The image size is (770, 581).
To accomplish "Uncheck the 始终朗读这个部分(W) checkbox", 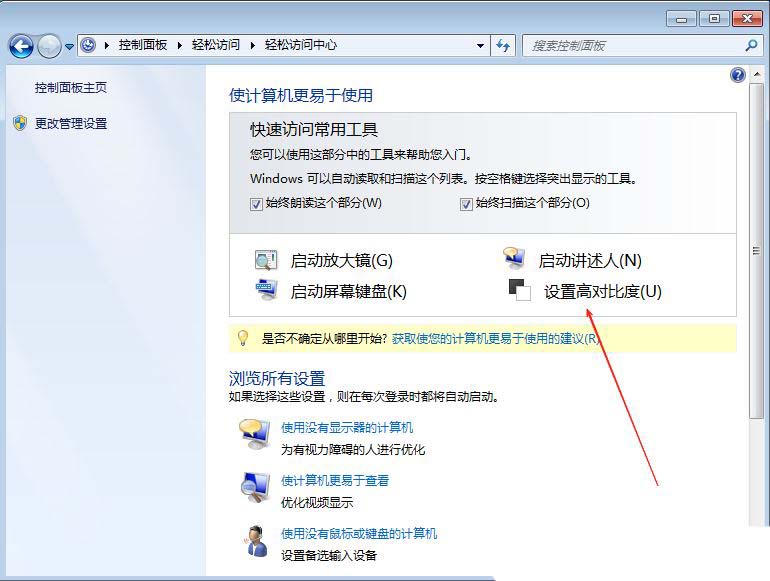I will coord(257,204).
